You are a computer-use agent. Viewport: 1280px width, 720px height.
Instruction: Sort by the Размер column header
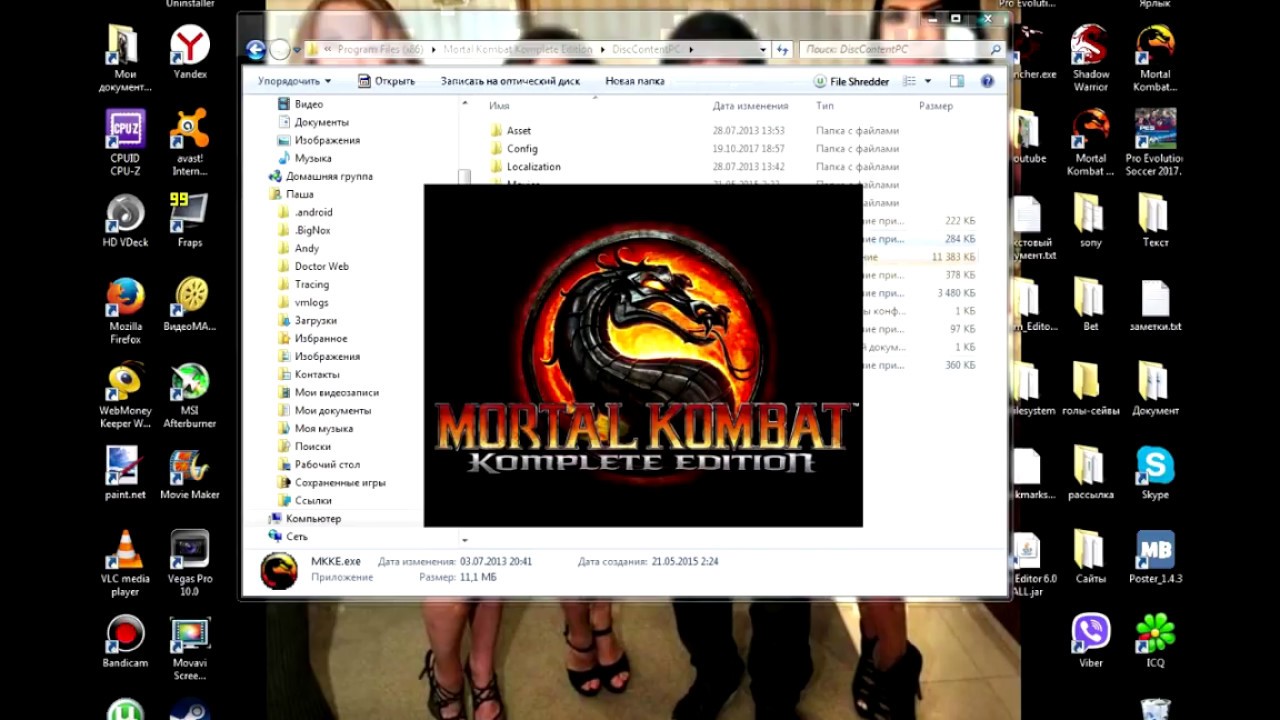(936, 105)
